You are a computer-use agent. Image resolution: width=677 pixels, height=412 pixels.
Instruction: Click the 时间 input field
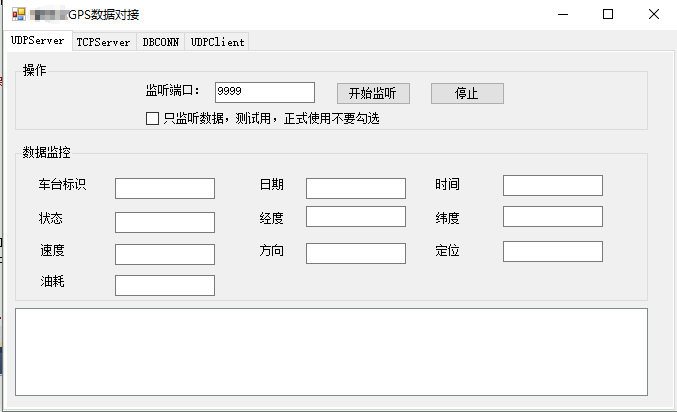pyautogui.click(x=553, y=185)
